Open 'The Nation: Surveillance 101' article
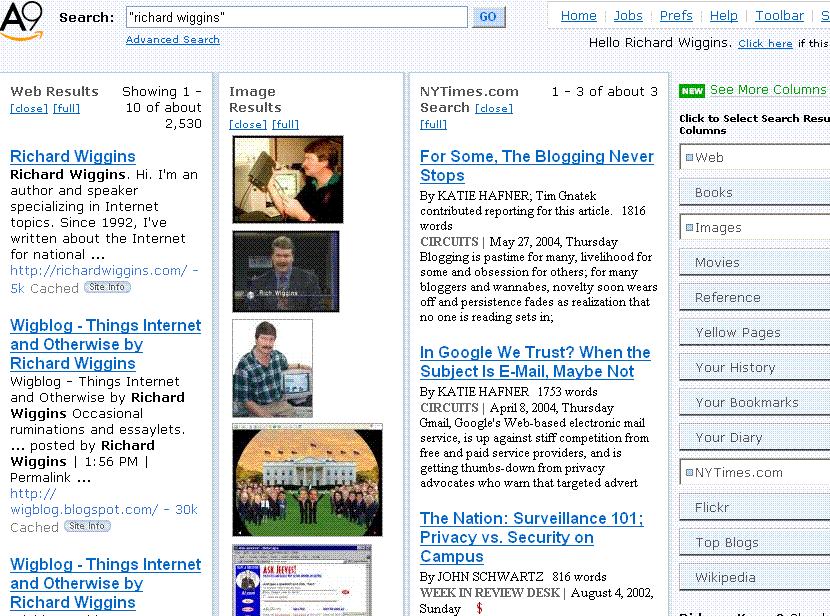The width and height of the screenshot is (830, 616). (531, 537)
